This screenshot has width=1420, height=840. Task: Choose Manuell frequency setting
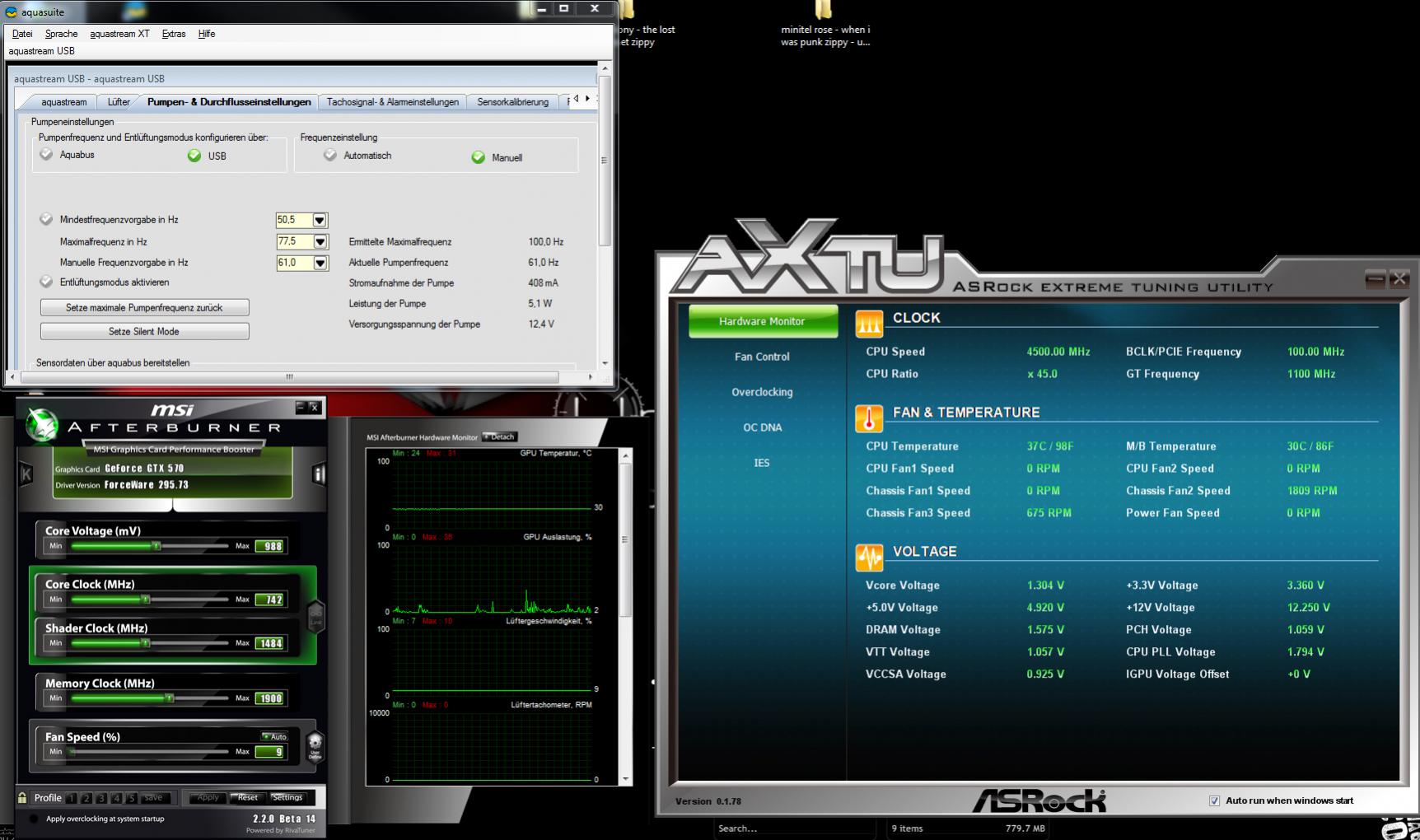(479, 157)
